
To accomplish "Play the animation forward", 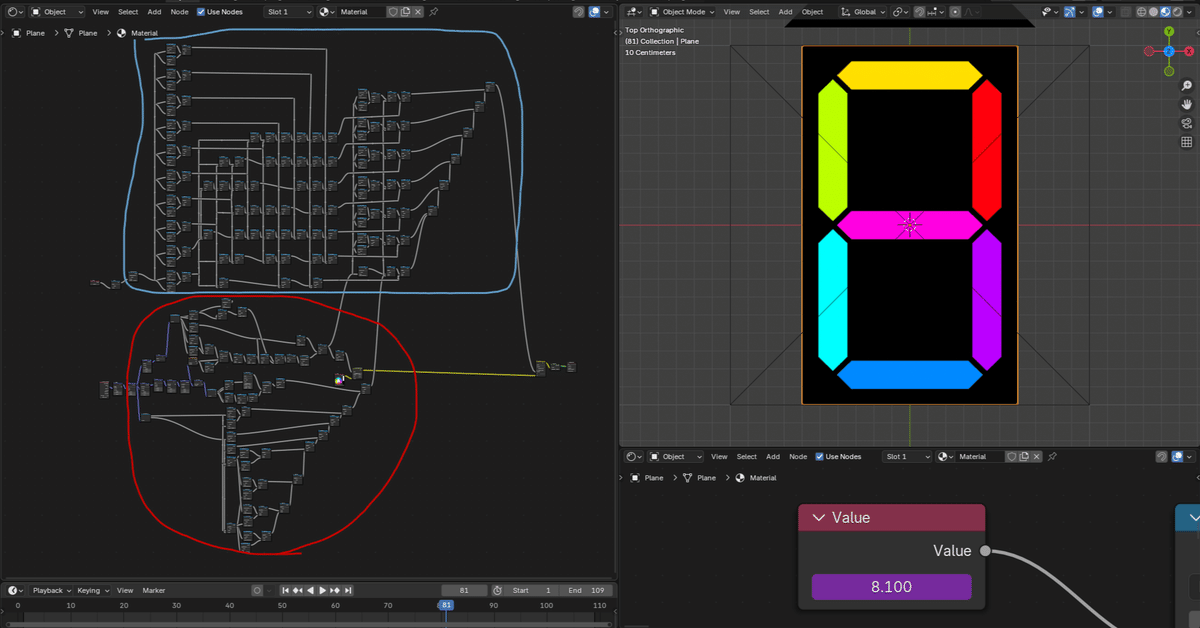I will (322, 591).
